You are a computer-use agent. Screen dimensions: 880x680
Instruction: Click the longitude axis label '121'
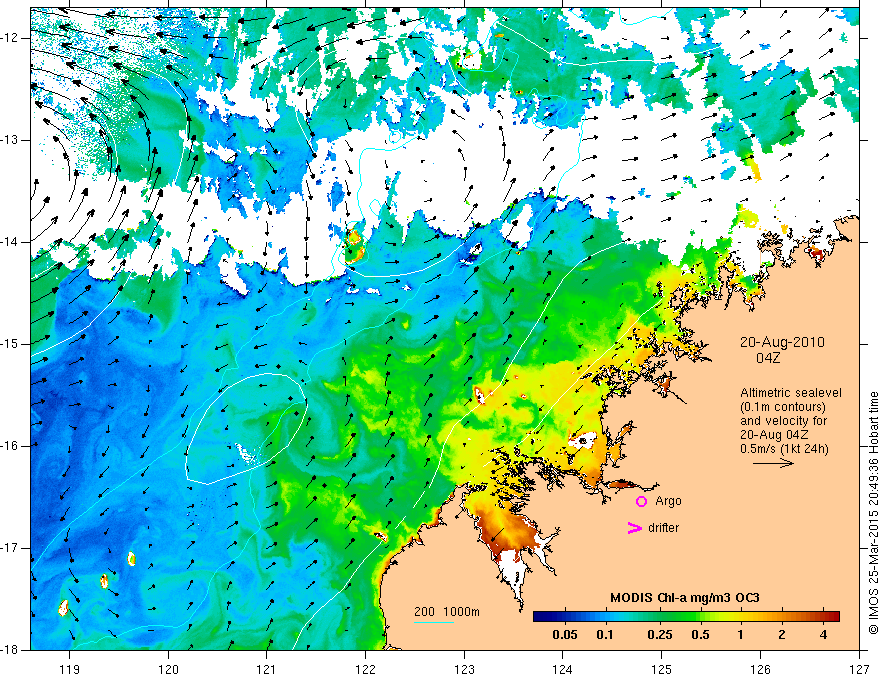coord(267,669)
